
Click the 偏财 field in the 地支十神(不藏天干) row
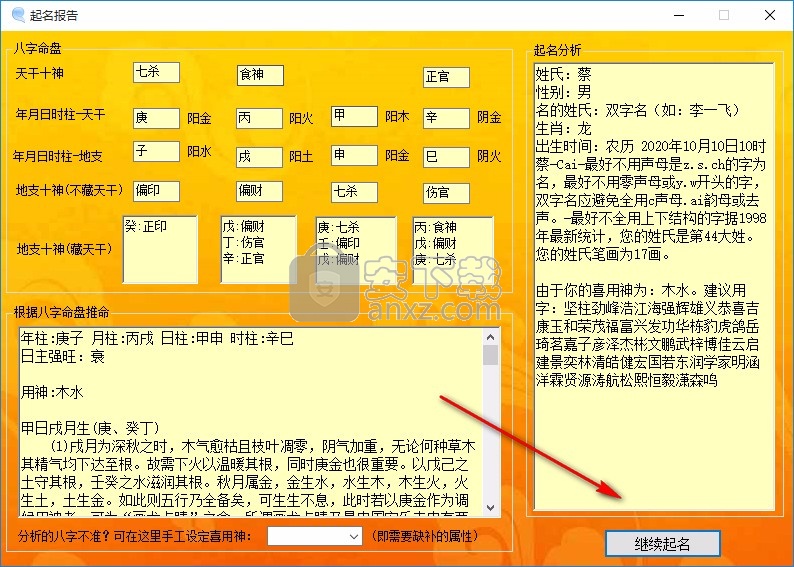click(x=260, y=191)
